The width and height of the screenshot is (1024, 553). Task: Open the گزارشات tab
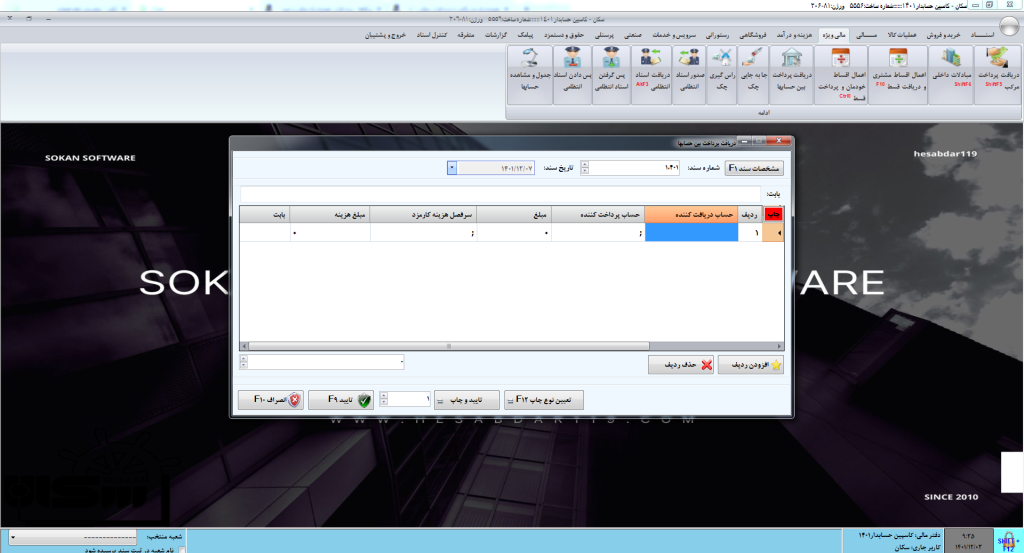tap(496, 35)
